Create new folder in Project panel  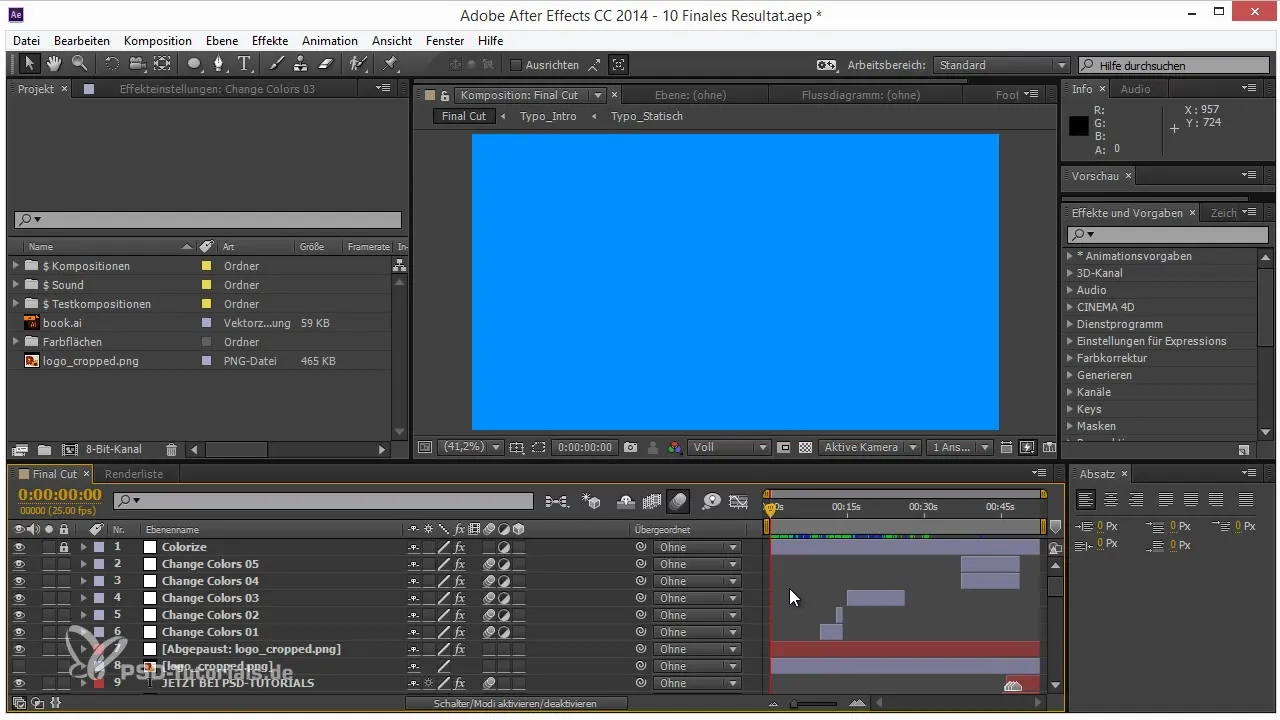coord(45,450)
